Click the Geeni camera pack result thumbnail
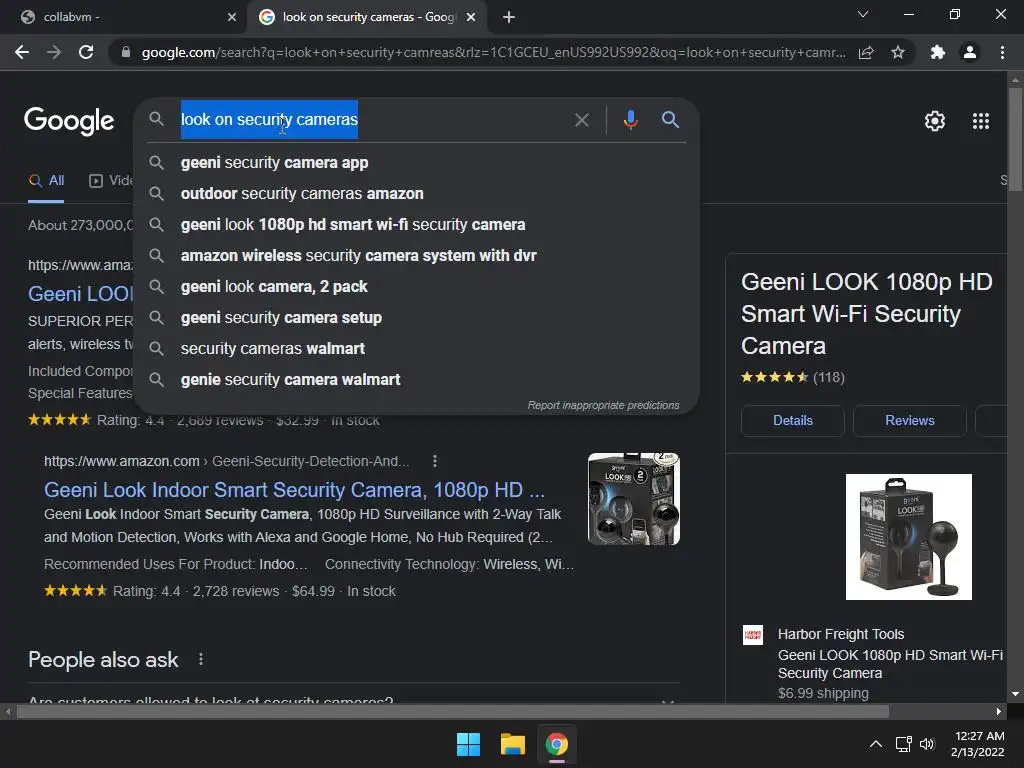This screenshot has width=1024, height=768. (x=633, y=498)
